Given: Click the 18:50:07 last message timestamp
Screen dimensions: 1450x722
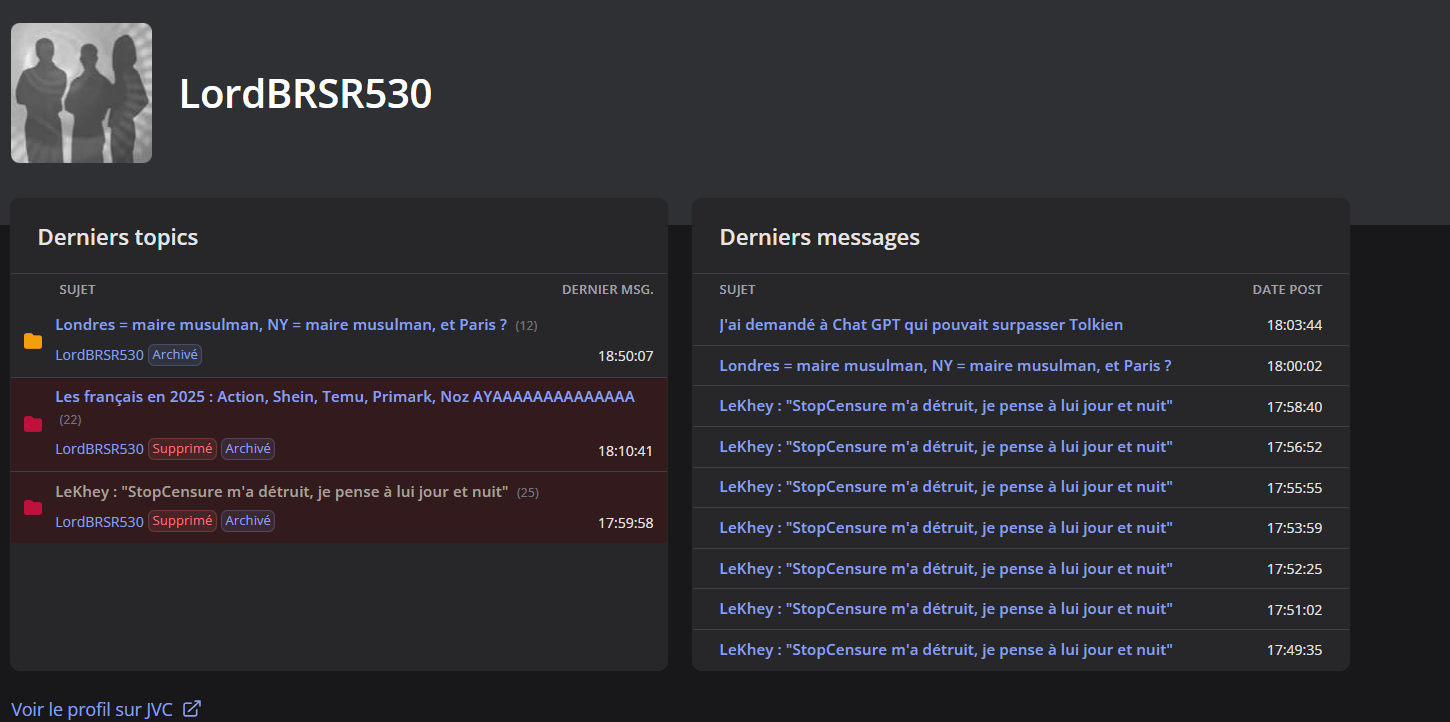Looking at the screenshot, I should point(625,355).
